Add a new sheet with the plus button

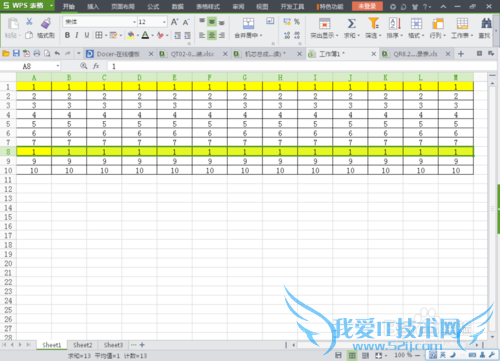(x=142, y=345)
